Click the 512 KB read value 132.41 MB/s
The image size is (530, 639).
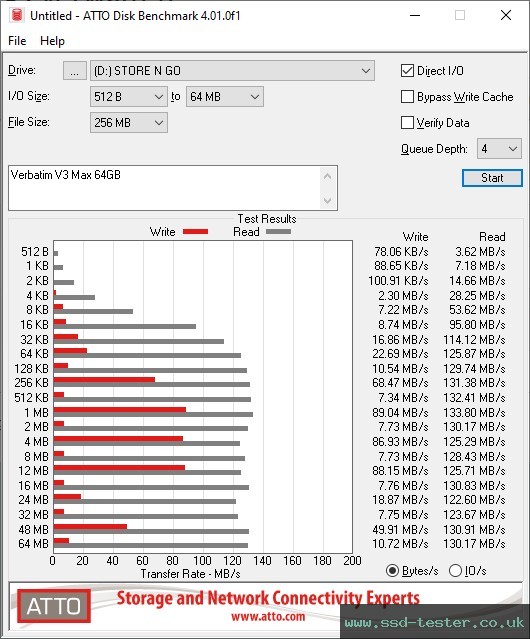(x=474, y=397)
